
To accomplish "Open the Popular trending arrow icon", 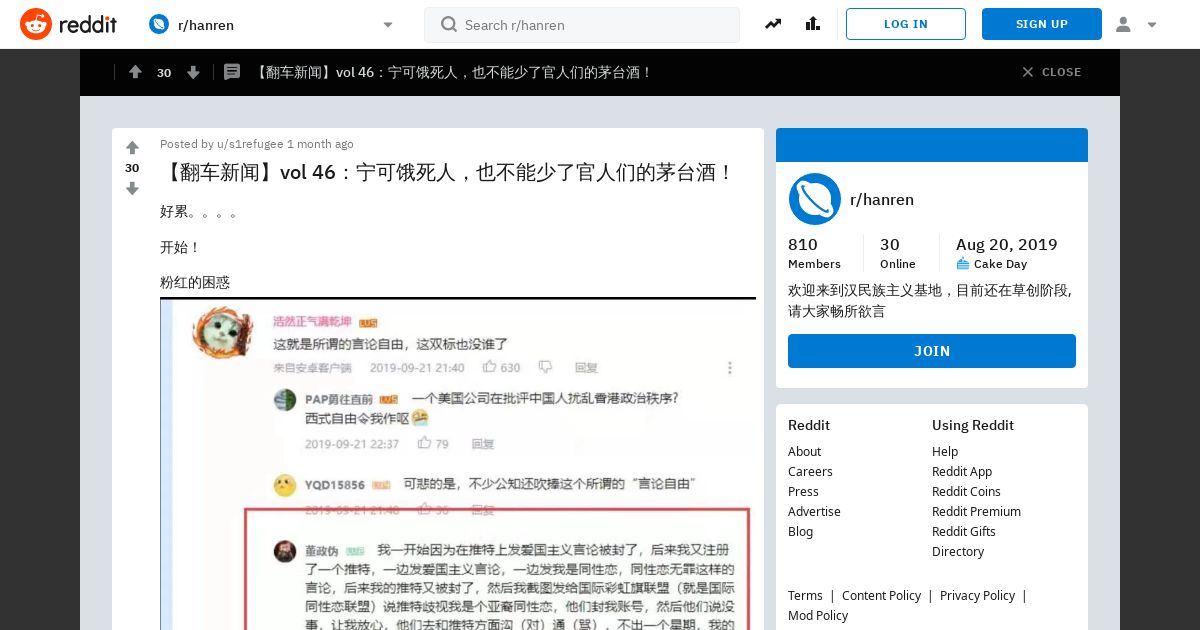I will [773, 24].
